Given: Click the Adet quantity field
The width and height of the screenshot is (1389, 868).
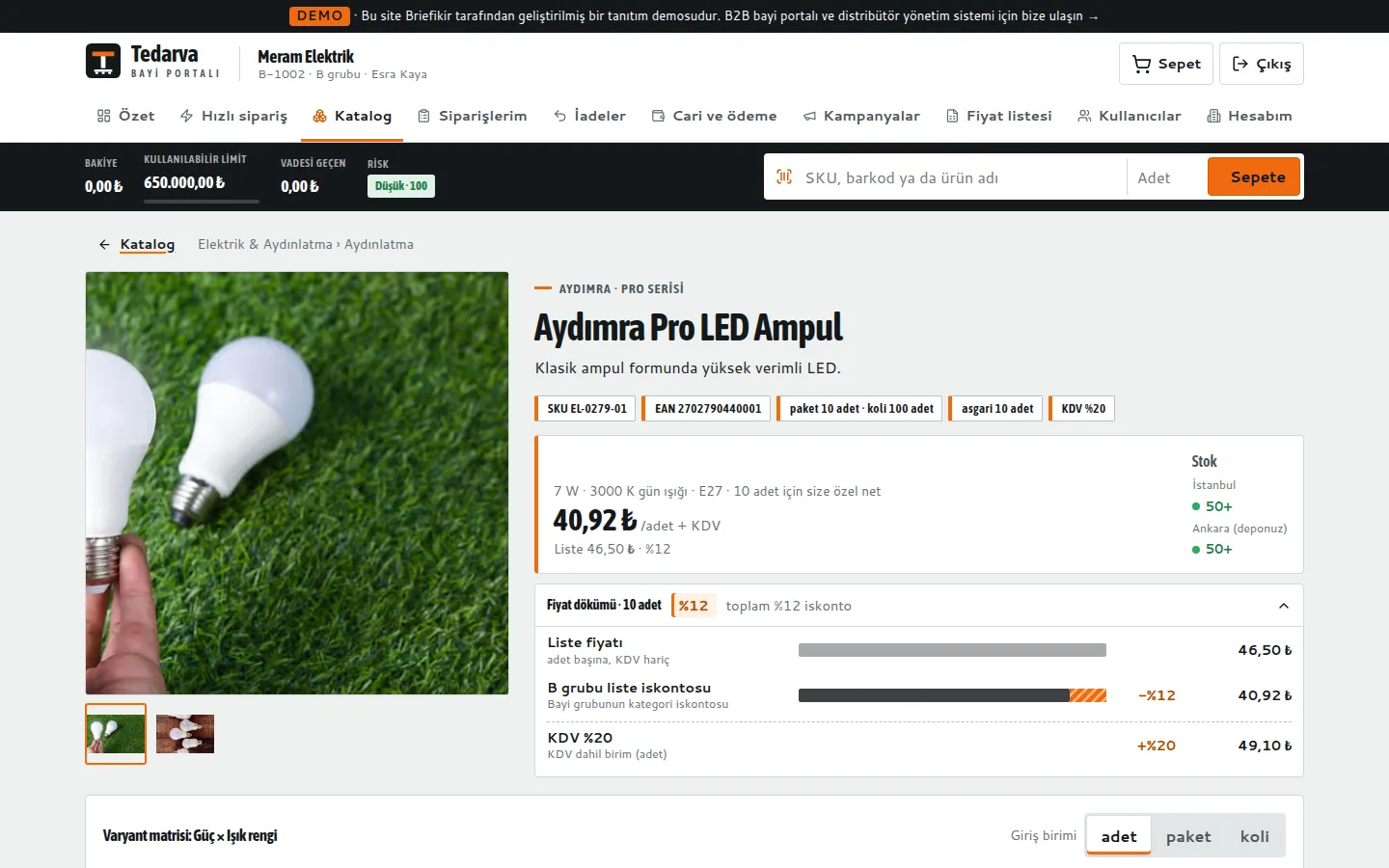Looking at the screenshot, I should click(x=1166, y=177).
